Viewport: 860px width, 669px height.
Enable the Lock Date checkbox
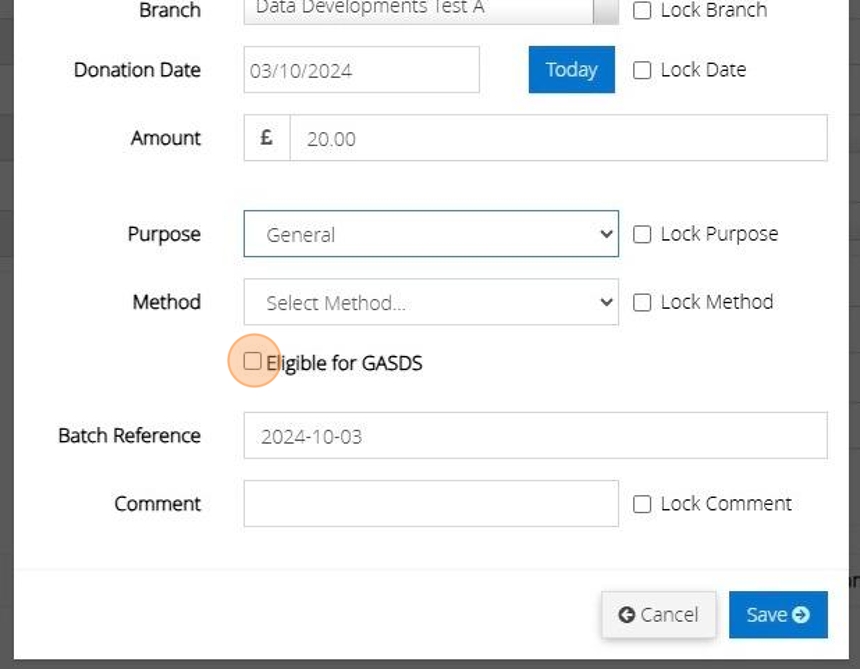click(642, 70)
